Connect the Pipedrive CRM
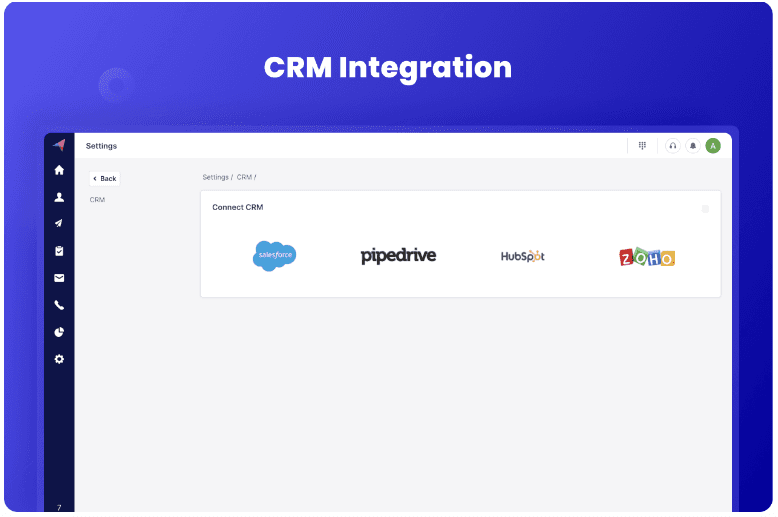The width and height of the screenshot is (778, 517). pos(398,256)
